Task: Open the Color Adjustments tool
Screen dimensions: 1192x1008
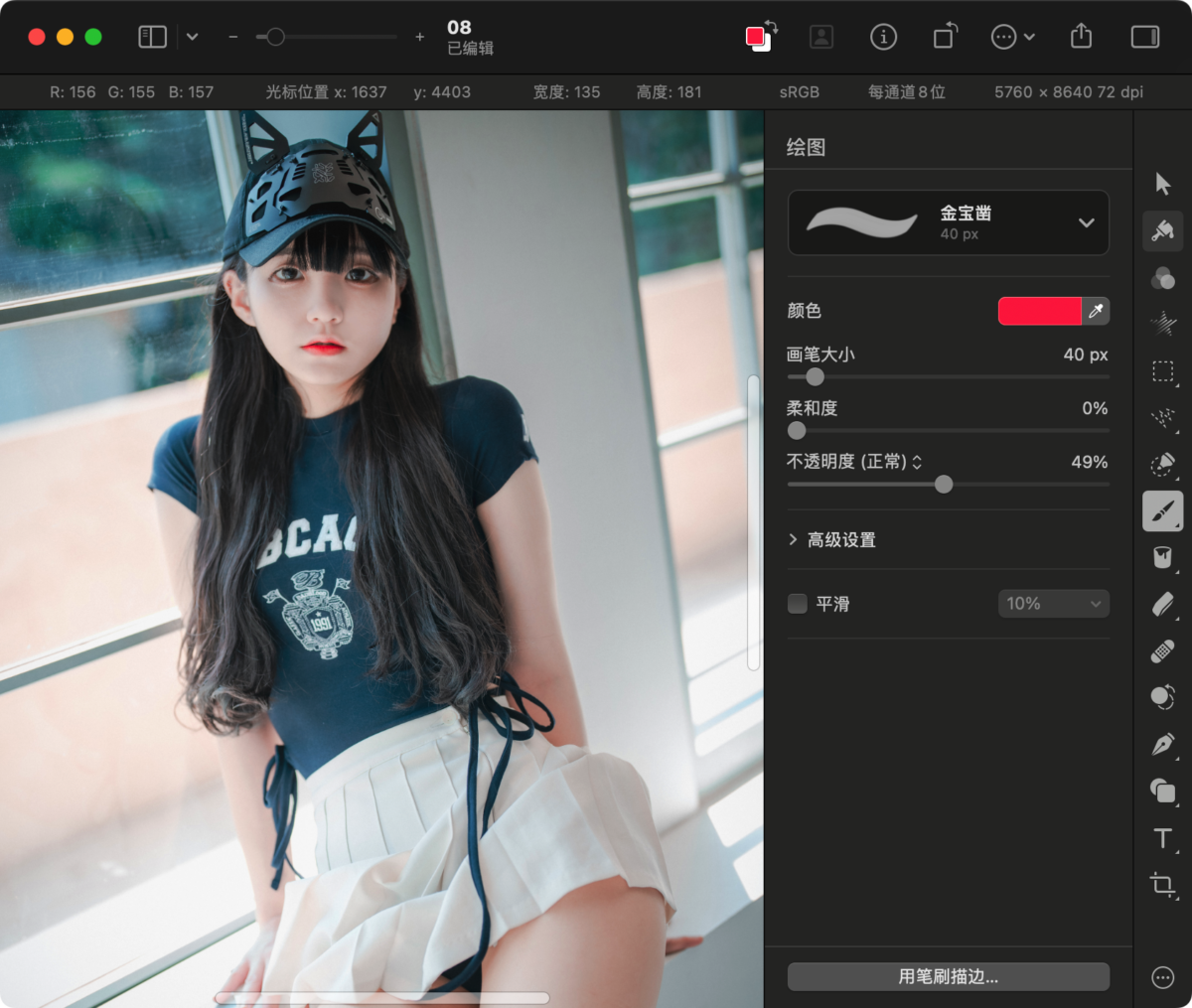Action: (x=1163, y=278)
